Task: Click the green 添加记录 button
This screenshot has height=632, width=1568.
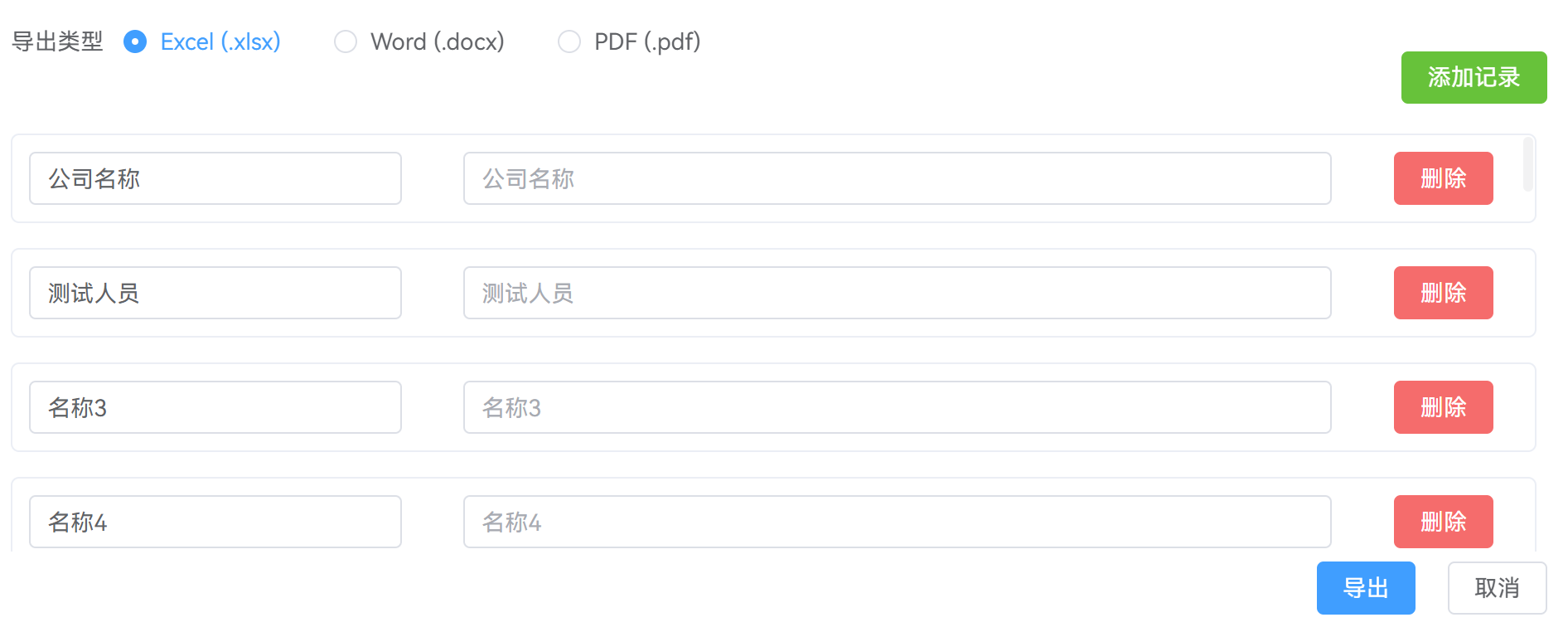Action: [x=1473, y=77]
